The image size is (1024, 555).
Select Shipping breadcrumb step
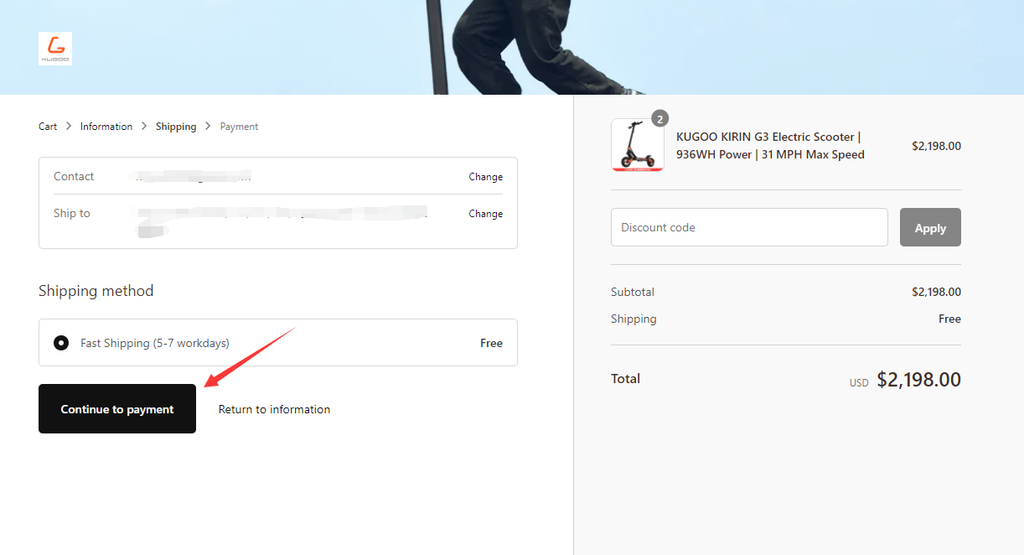[x=176, y=127]
